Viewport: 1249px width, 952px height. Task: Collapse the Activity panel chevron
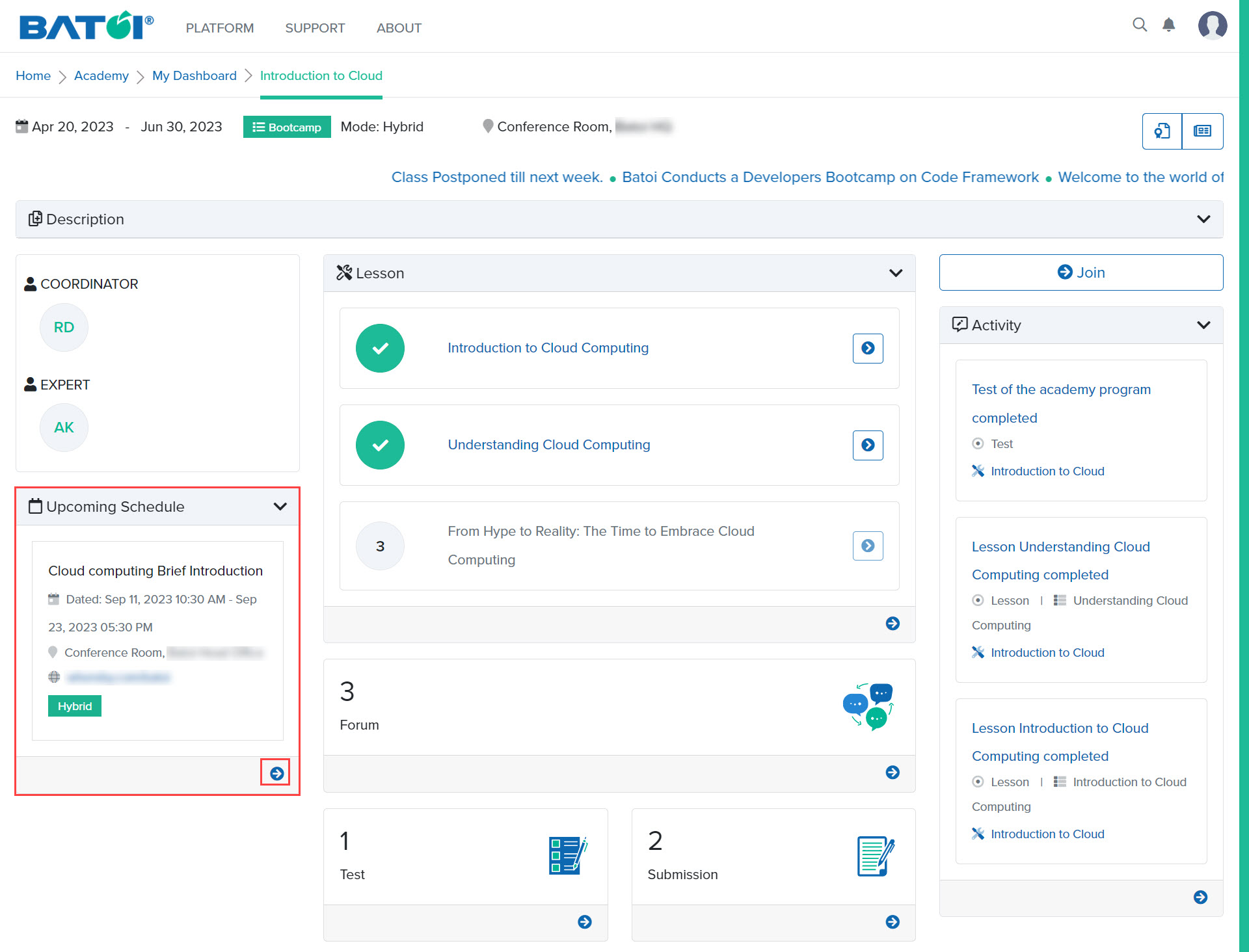1203,325
